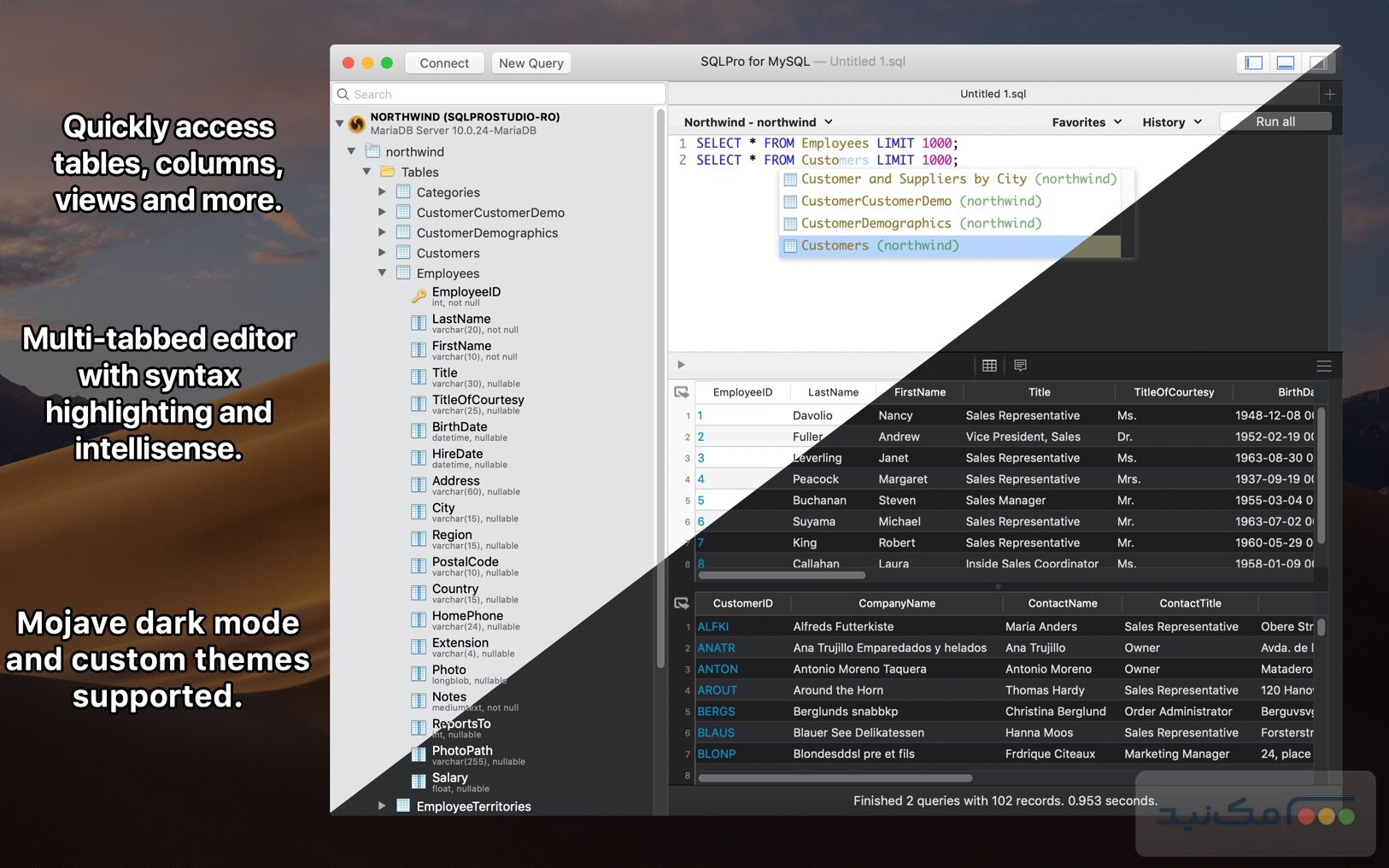The width and height of the screenshot is (1389, 868).
Task: Click the NORTHWIND server connection icon
Action: (x=356, y=121)
